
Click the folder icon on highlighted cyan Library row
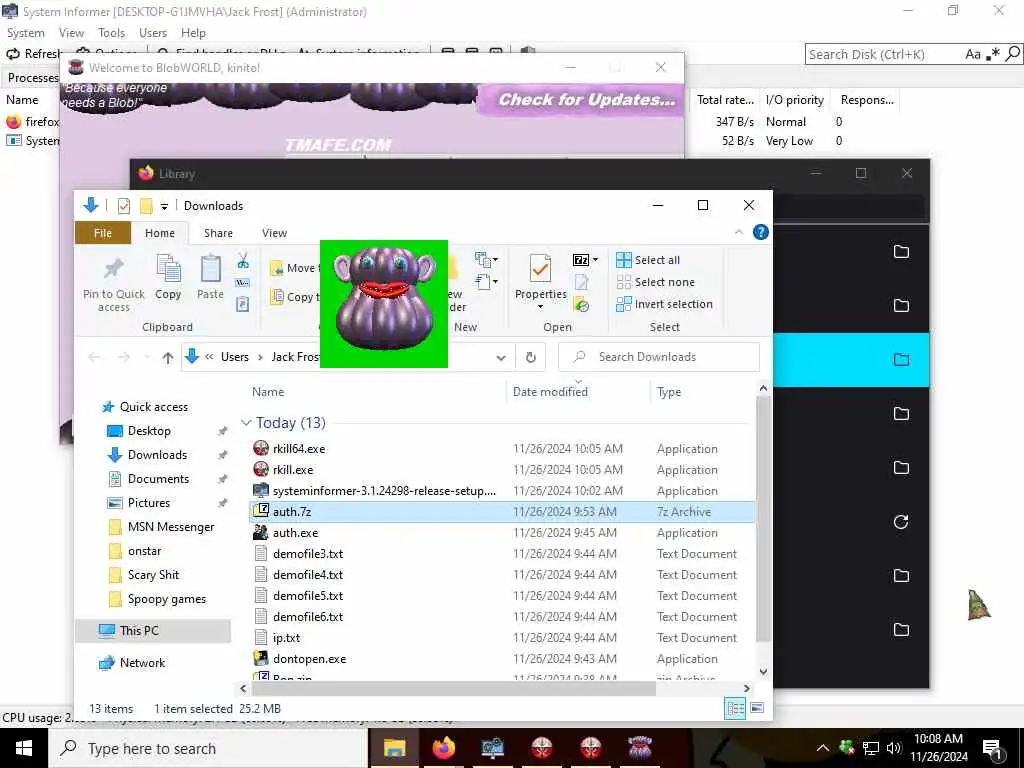[x=901, y=359]
